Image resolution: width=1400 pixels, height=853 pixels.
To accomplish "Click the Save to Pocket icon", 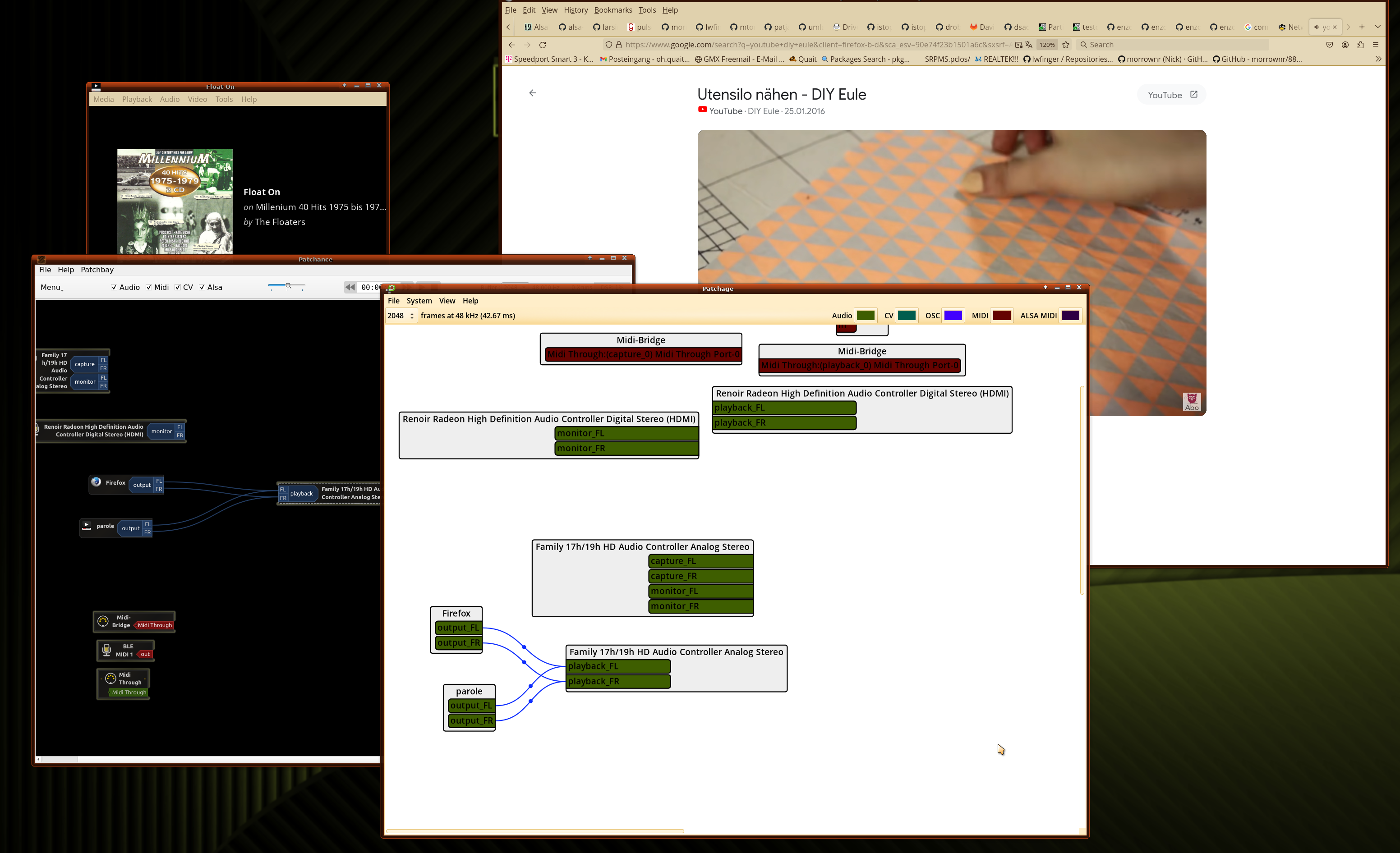I will [x=1330, y=45].
